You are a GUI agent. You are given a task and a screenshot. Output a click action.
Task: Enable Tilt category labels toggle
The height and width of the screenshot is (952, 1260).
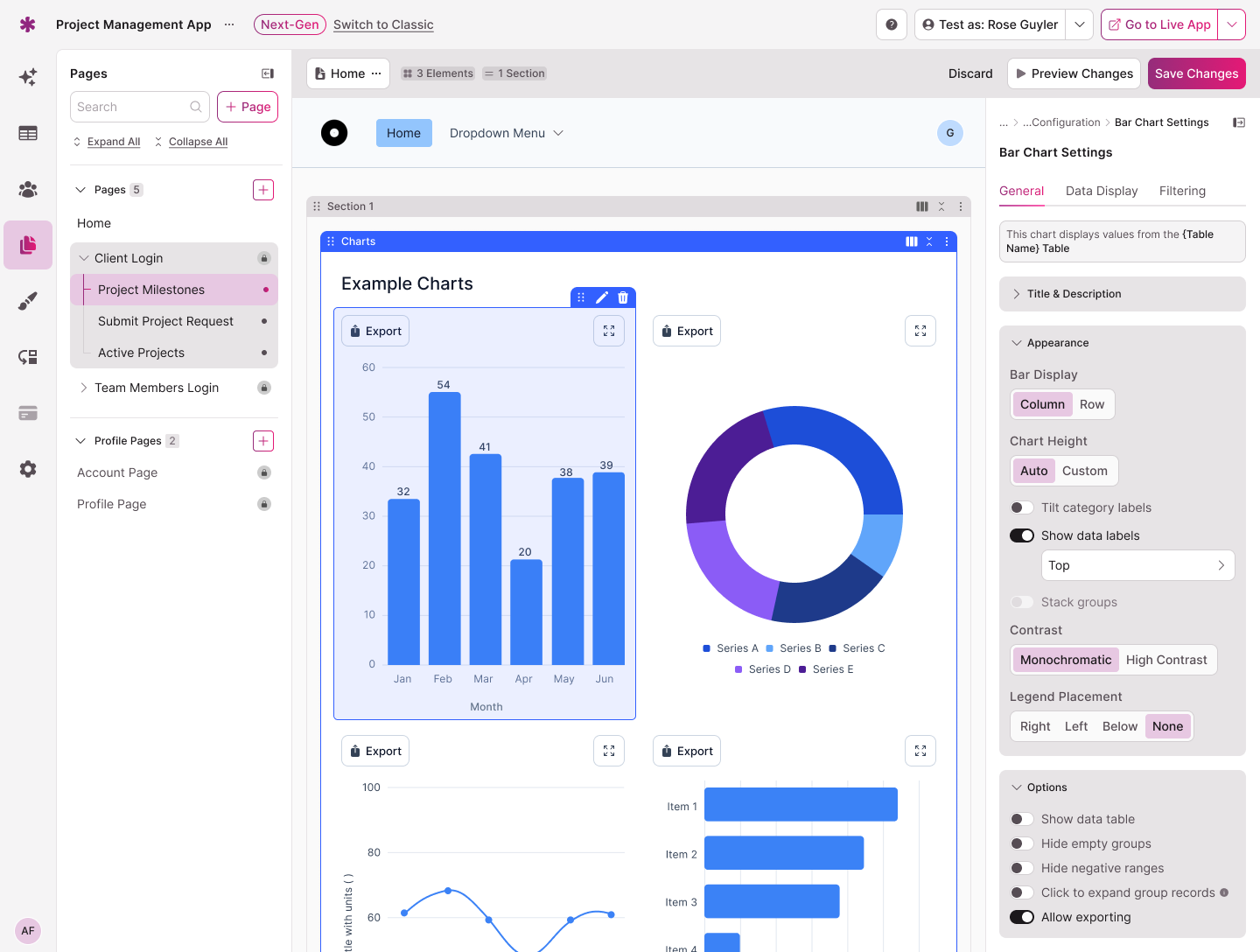(1021, 507)
